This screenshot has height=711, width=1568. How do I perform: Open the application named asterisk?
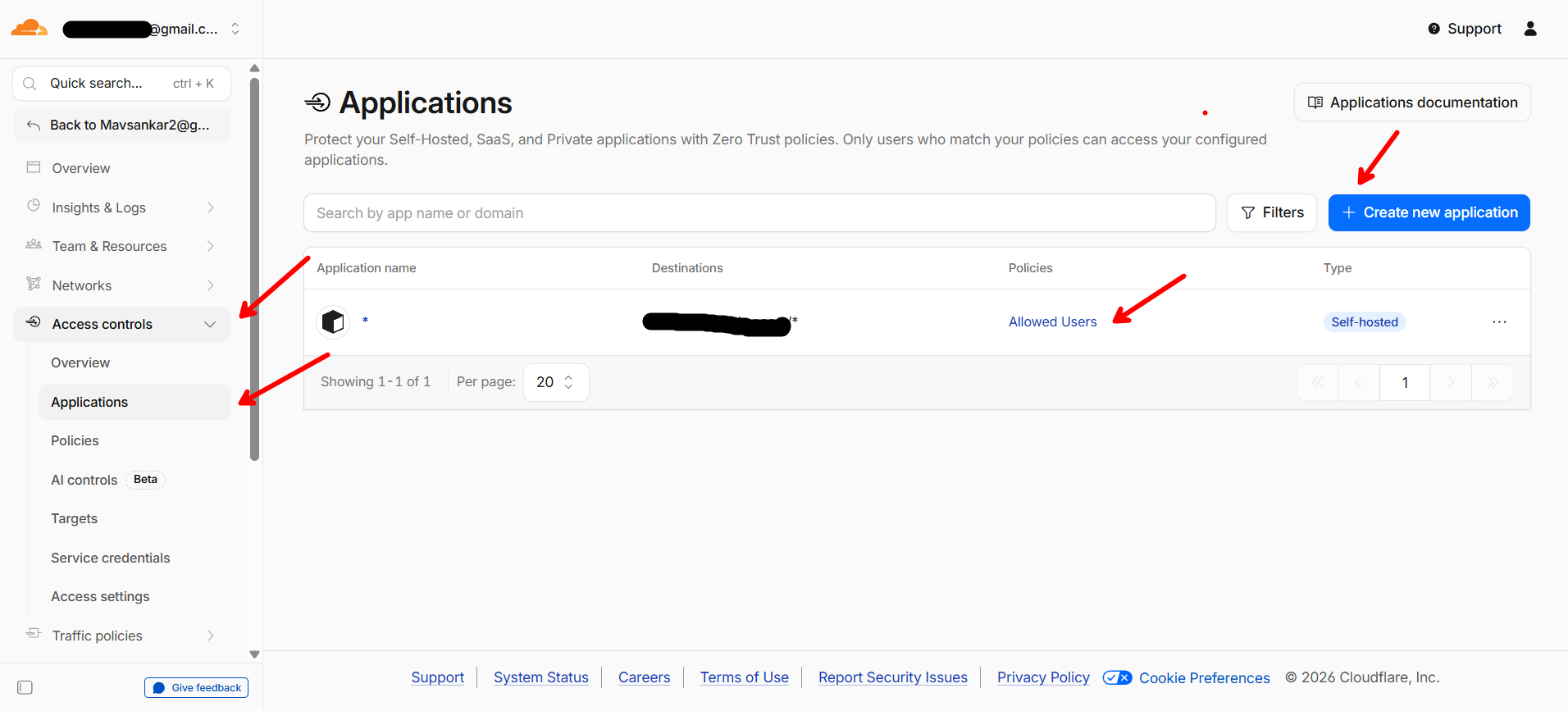365,321
